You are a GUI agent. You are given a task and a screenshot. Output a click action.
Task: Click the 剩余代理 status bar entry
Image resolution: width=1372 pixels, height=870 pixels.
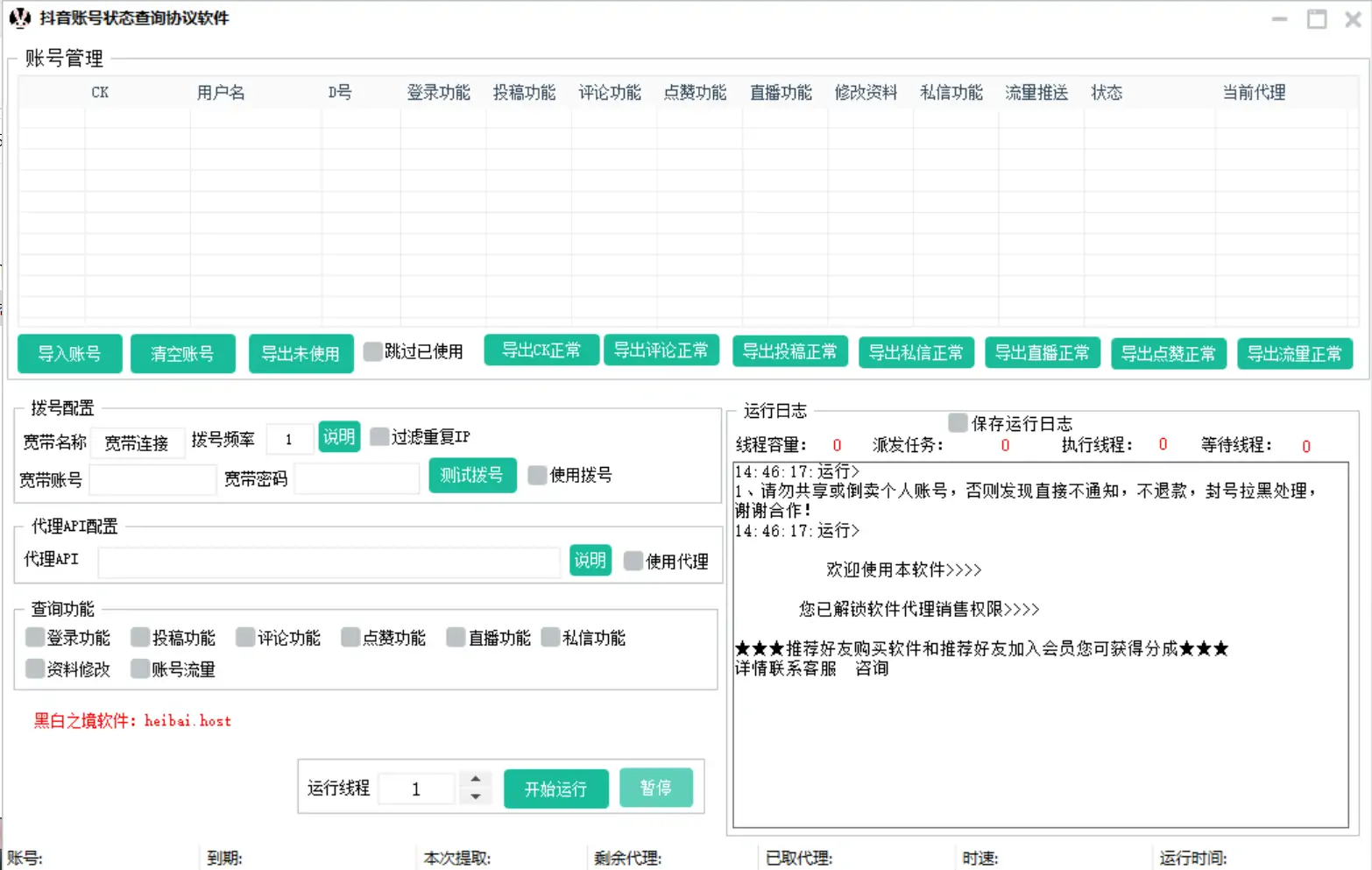[x=627, y=859]
